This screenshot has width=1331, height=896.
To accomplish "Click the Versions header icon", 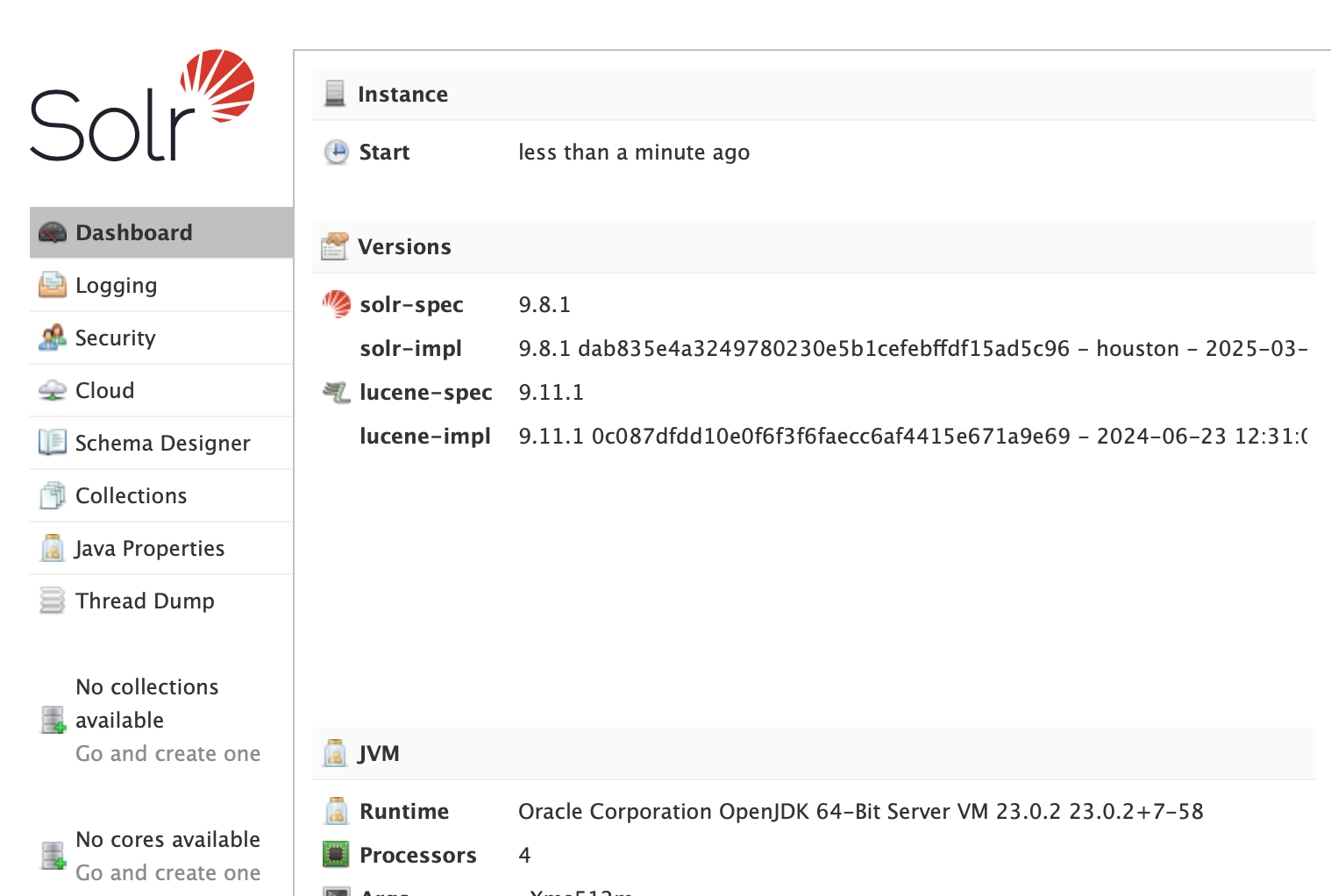I will (335, 246).
